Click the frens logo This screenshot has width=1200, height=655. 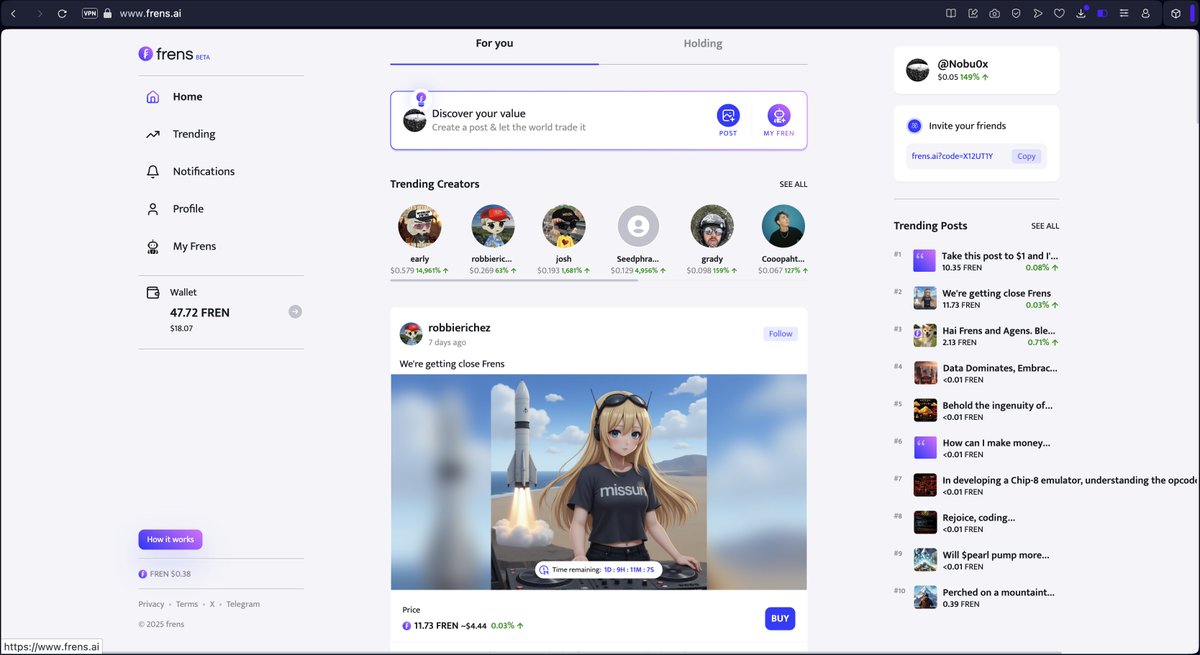[x=174, y=54]
